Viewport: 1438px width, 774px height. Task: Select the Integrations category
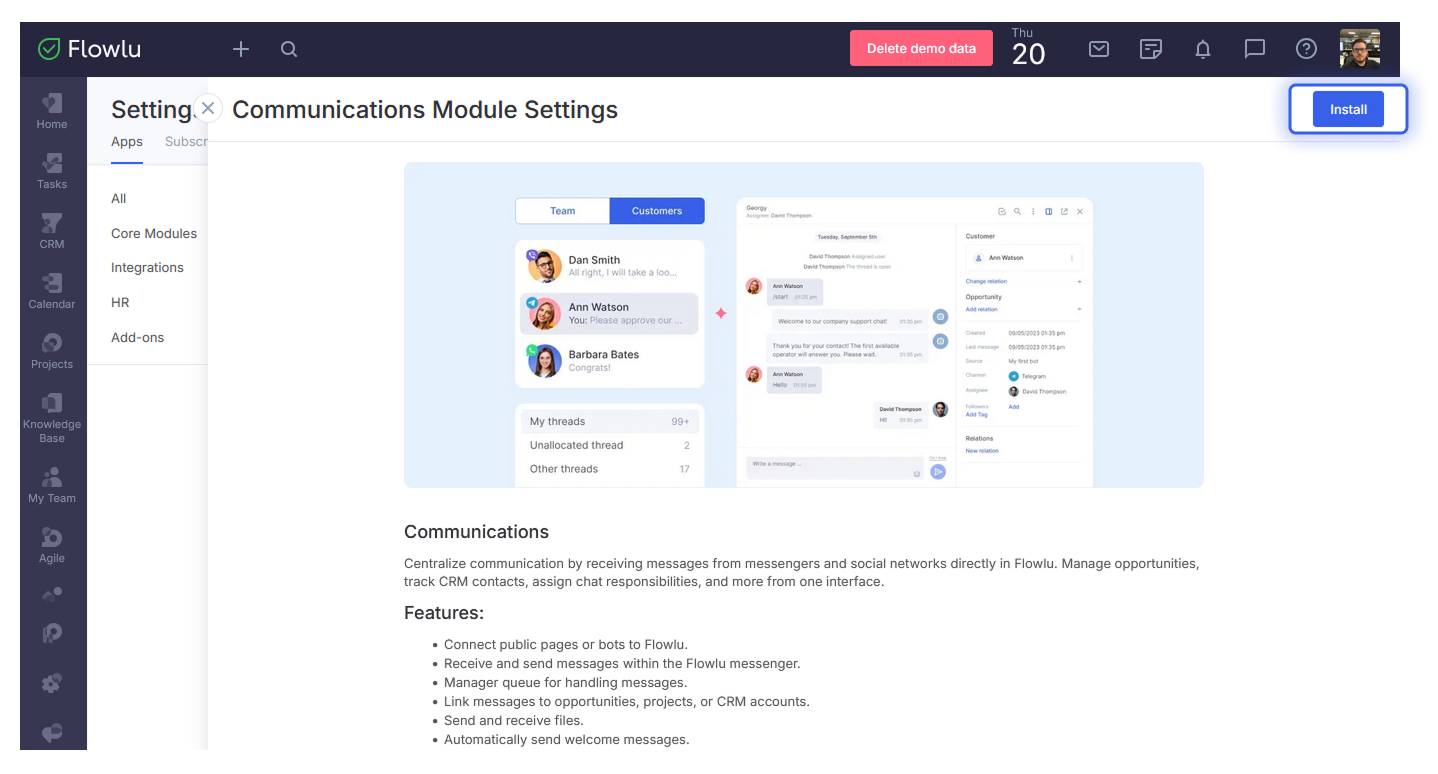point(147,267)
